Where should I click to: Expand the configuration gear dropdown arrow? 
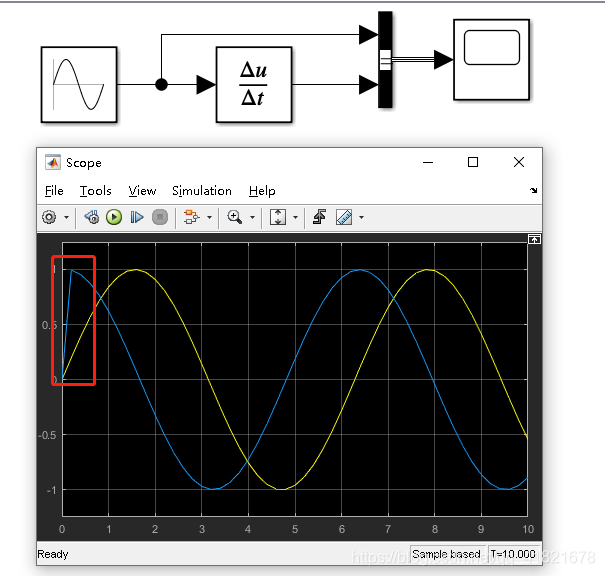66,218
